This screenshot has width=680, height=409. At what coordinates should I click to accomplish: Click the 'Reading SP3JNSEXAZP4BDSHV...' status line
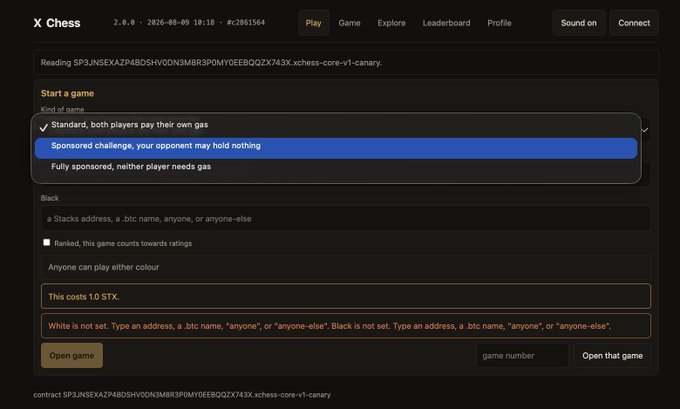coord(346,62)
